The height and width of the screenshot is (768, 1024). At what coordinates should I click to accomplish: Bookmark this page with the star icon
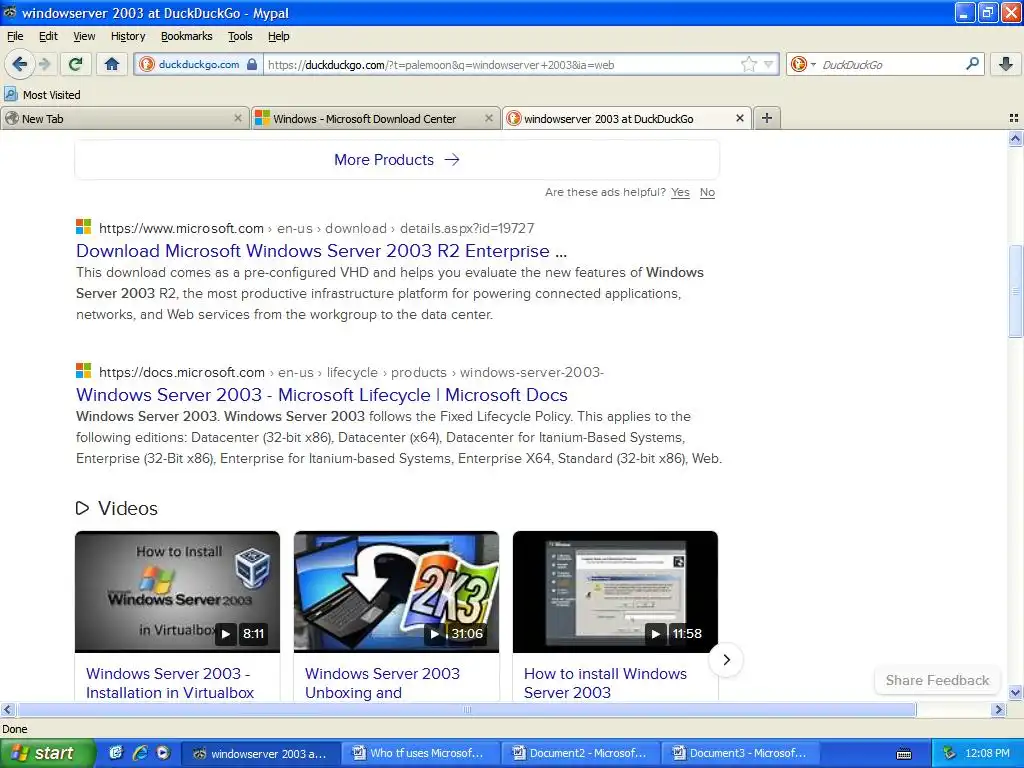pos(748,64)
